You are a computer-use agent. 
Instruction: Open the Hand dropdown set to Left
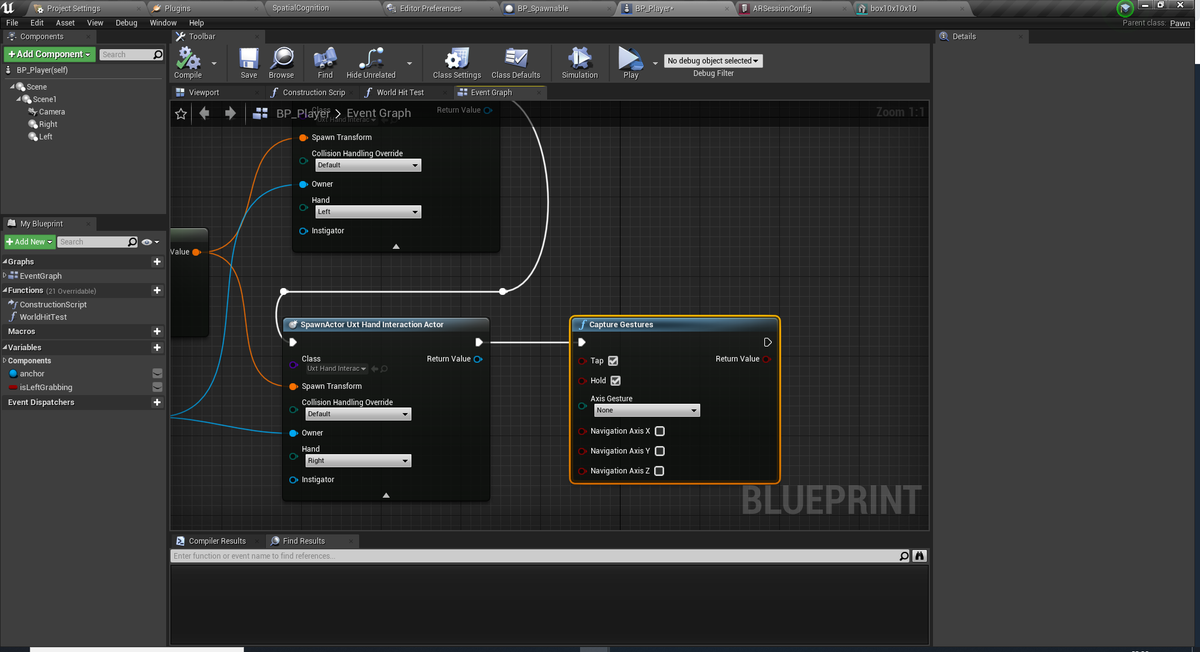coord(367,212)
